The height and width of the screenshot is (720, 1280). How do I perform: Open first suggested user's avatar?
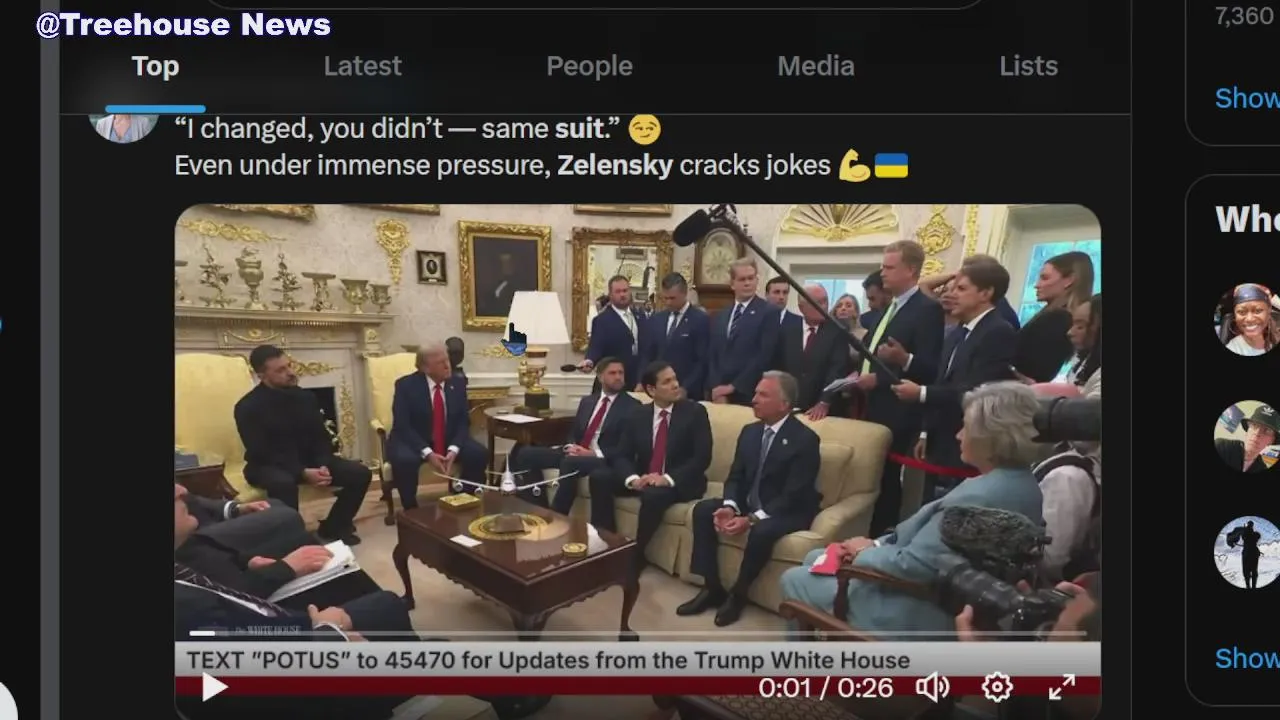[1247, 319]
